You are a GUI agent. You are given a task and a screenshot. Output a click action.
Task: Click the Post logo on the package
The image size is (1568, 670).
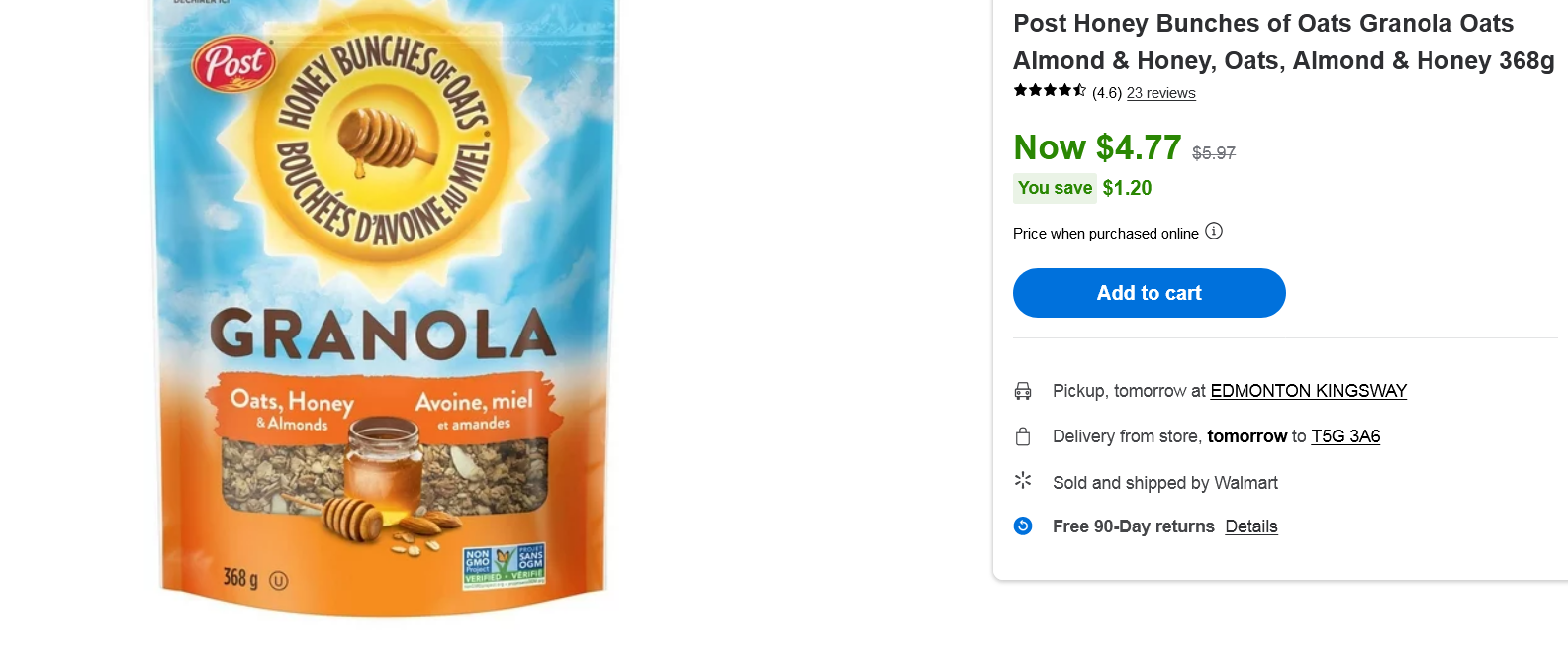tap(233, 64)
